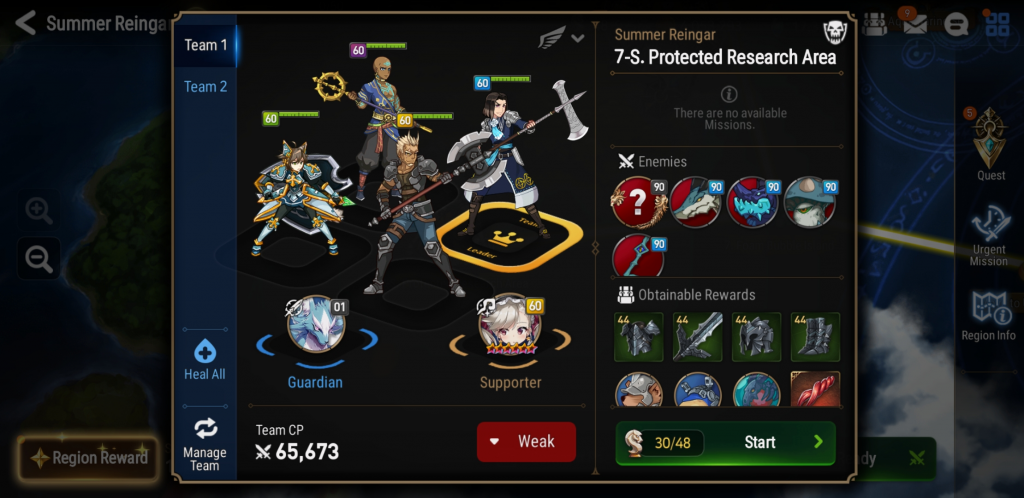
Task: Expand the wing formation dropdown arrow
Action: point(577,38)
